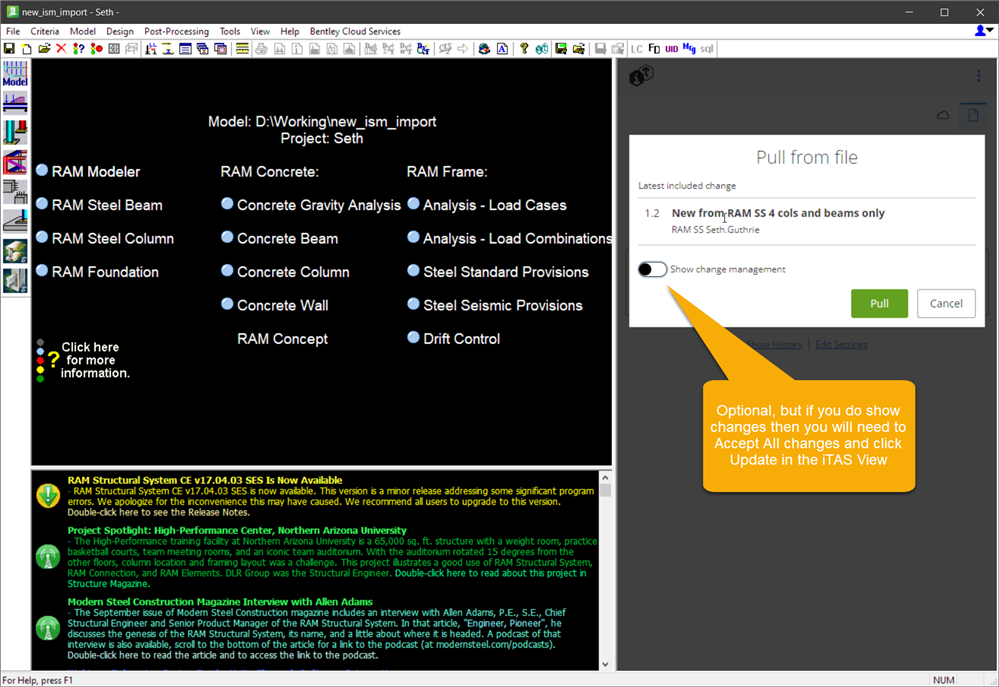Open the Model menu

[x=83, y=31]
